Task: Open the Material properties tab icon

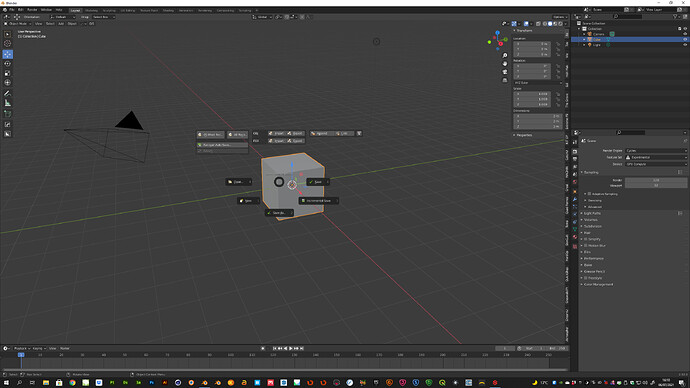Action: click(575, 237)
